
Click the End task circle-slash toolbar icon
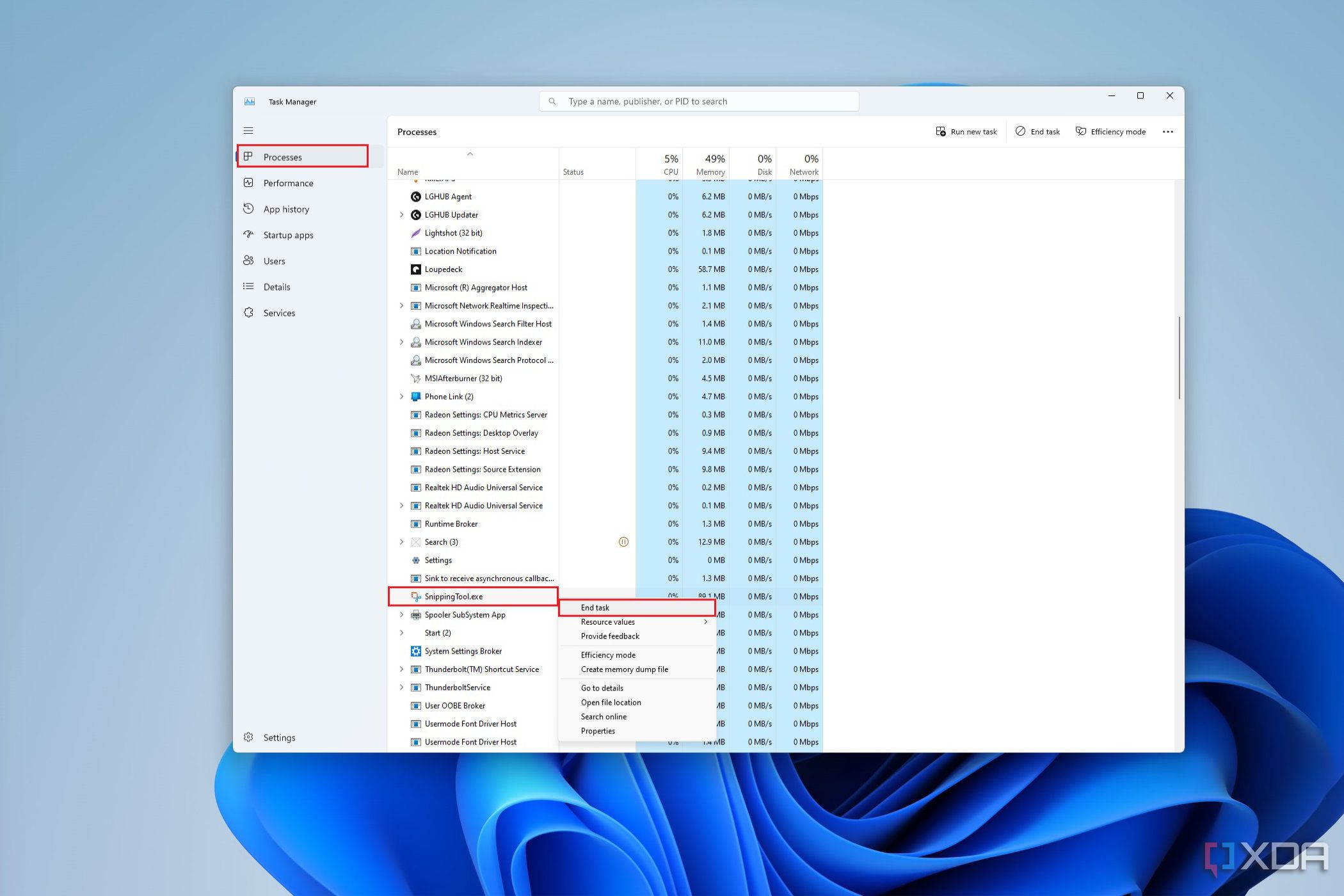1021,131
